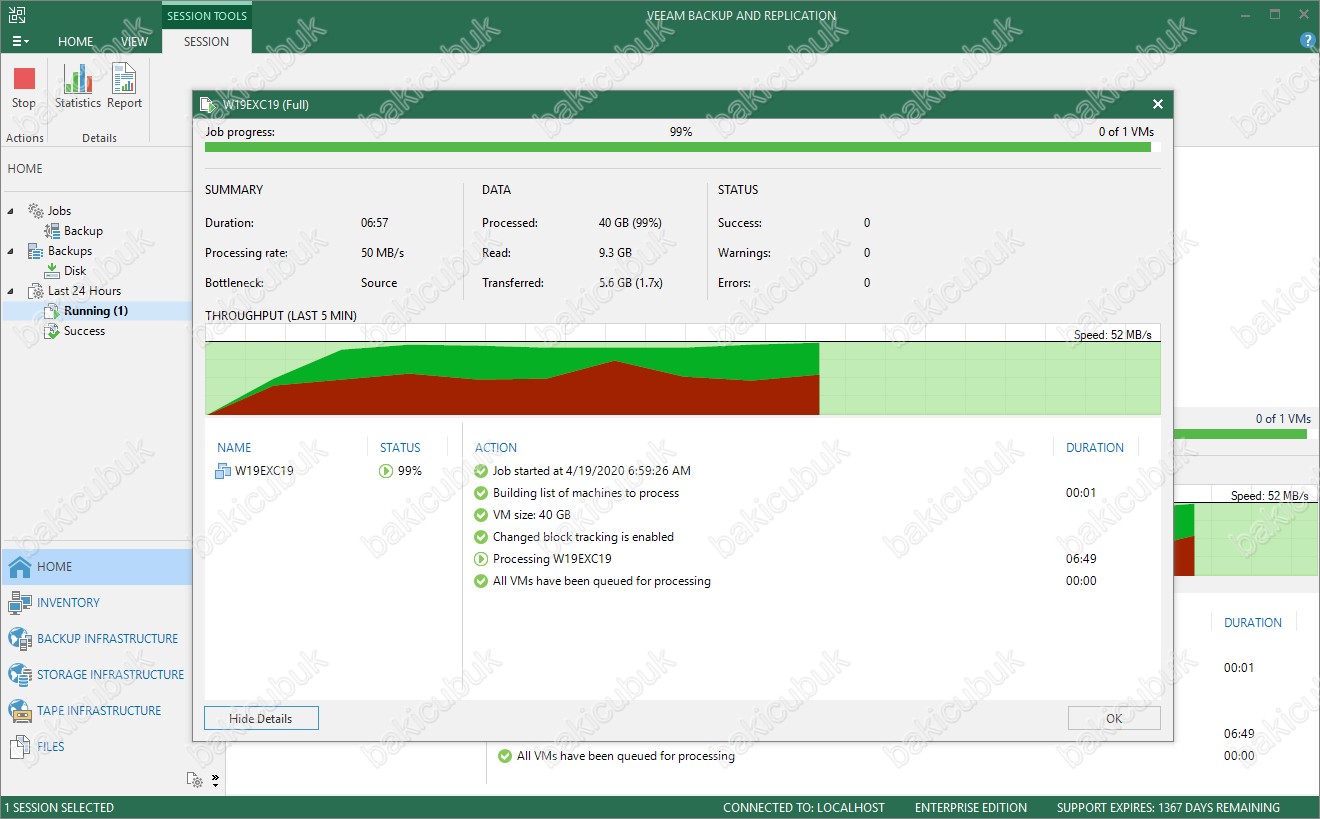Collapse the Backups tree node
This screenshot has height=819, width=1320.
coord(12,251)
